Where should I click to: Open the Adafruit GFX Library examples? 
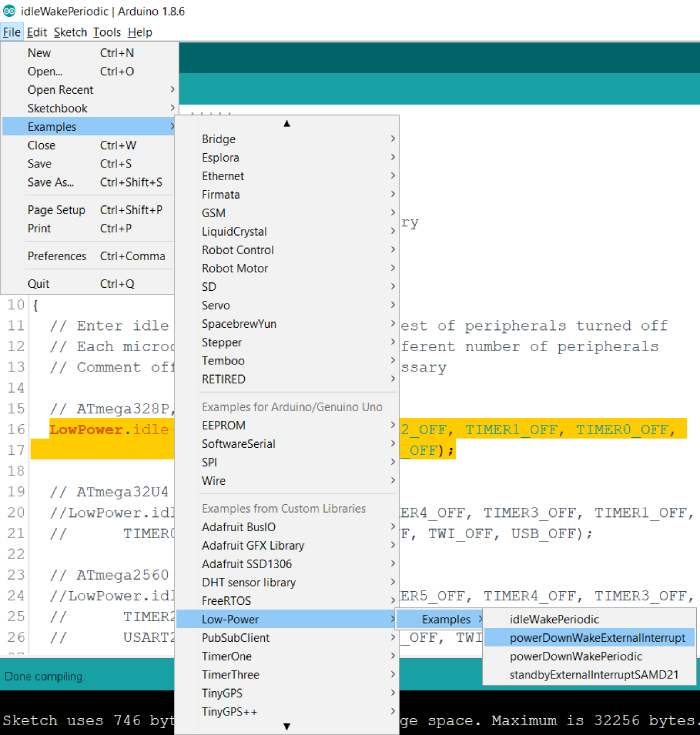pos(287,546)
